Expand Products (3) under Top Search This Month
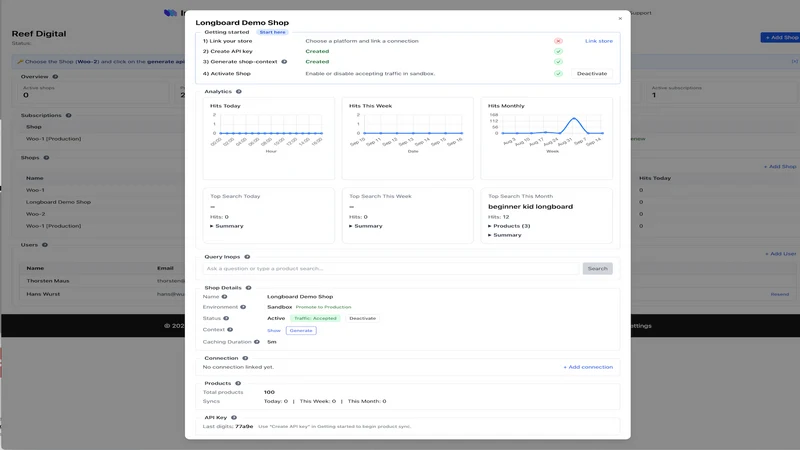 click(x=509, y=226)
